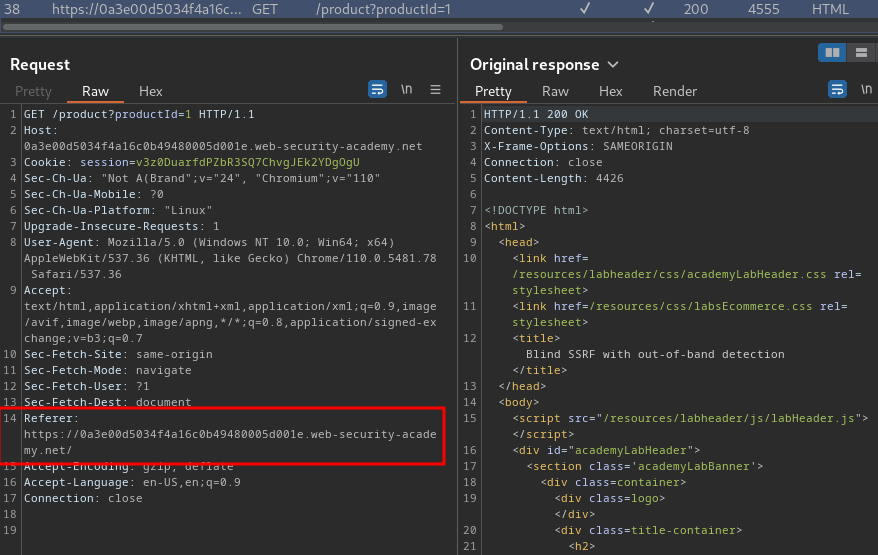This screenshot has height=555, width=878.
Task: Click the HTML MIME type cell
Action: pyautogui.click(x=830, y=9)
